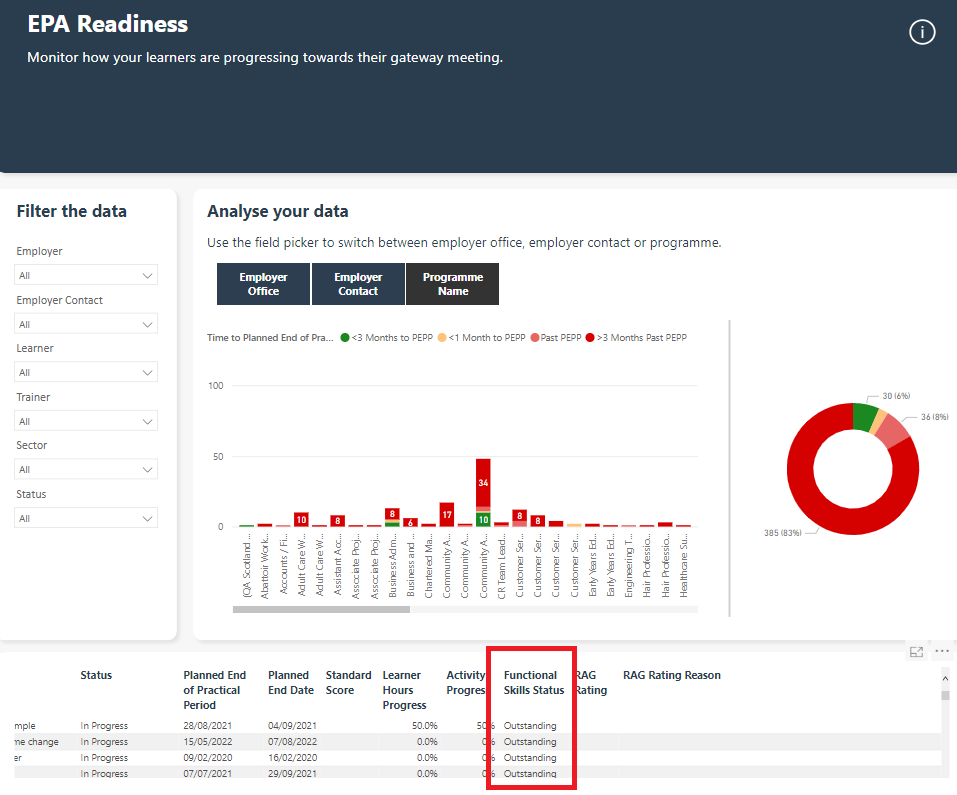Screen dimensions: 957x795
Task: Sort by Planned End Date header
Action: click(291, 683)
